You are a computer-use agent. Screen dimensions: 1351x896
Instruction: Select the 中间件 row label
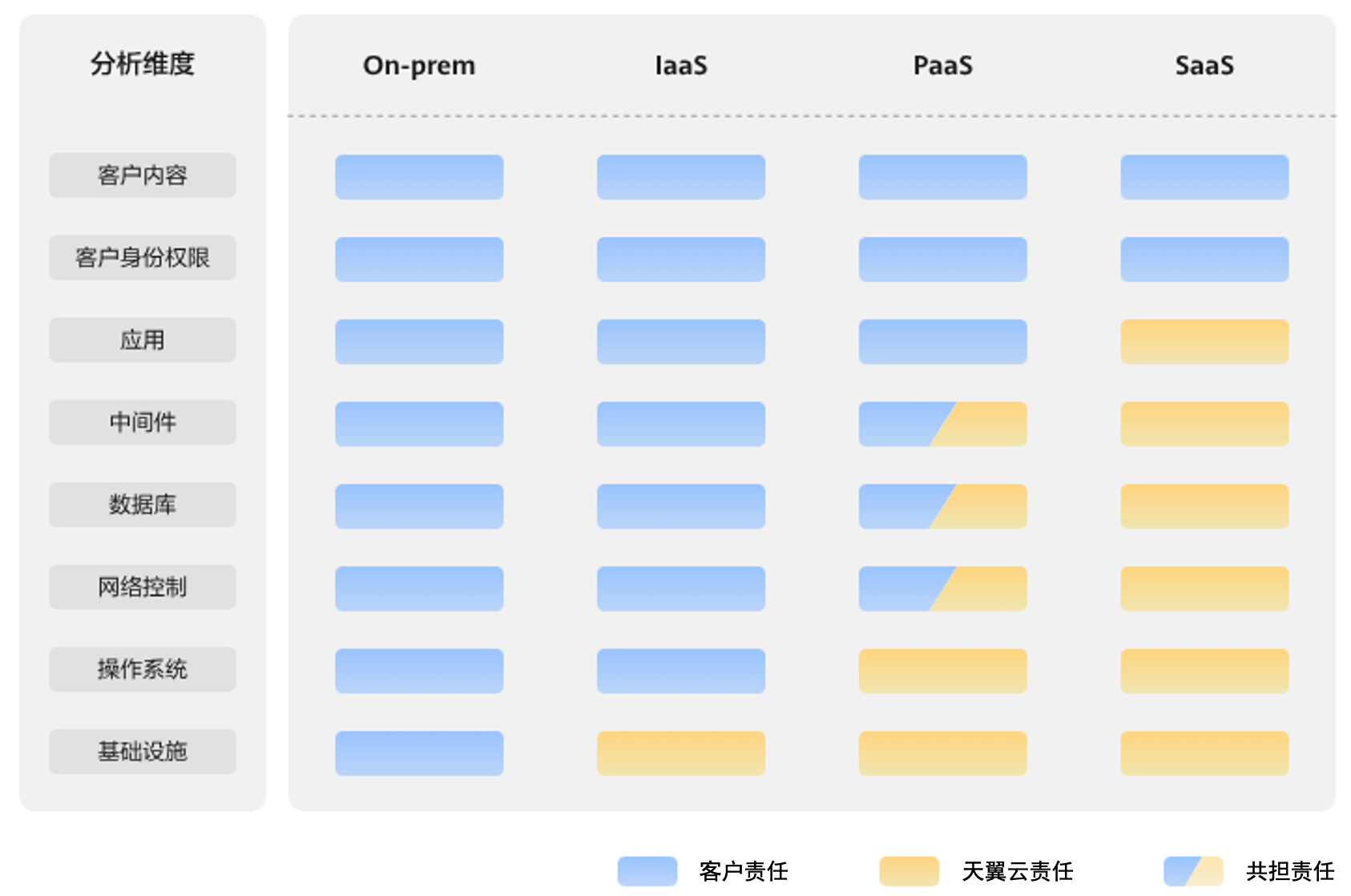143,422
